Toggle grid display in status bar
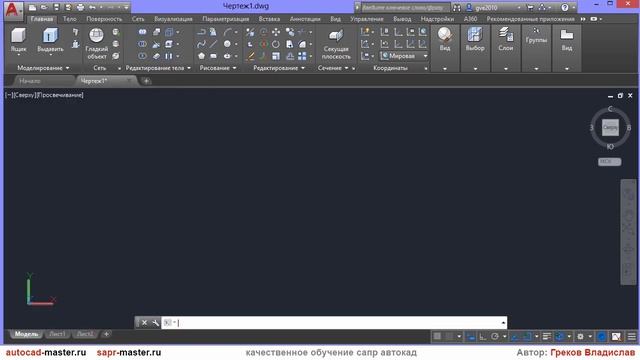Viewport: 640px width, 360px height. pos(437,336)
